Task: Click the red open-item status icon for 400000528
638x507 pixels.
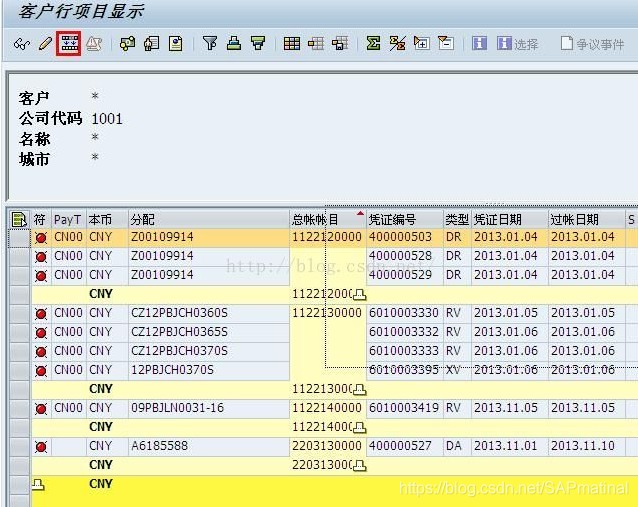Action: tap(41, 256)
